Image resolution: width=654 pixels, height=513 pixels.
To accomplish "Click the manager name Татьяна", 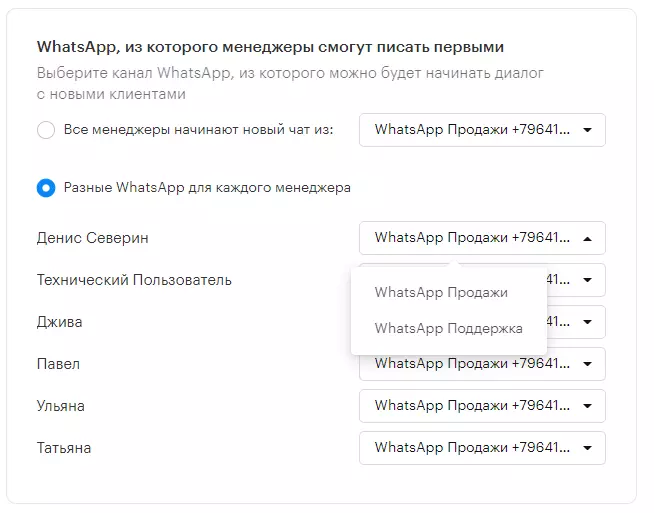I will tap(64, 448).
